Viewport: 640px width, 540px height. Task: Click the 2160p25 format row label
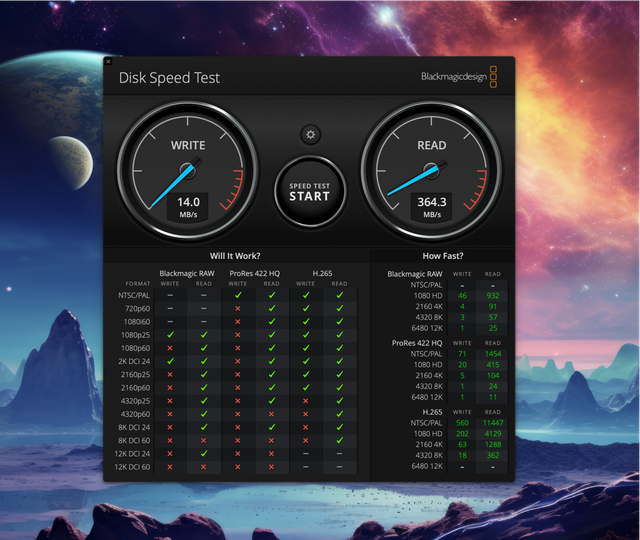click(x=136, y=375)
